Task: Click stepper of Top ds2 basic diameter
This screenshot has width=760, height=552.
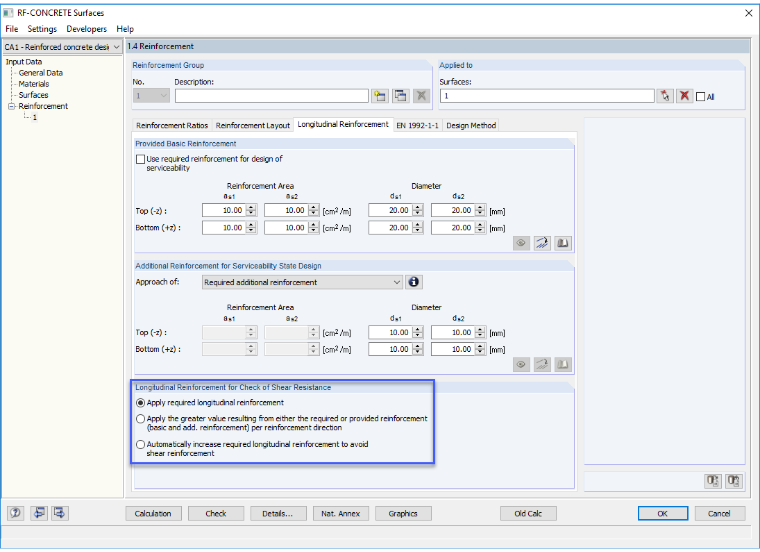Action: pos(480,210)
